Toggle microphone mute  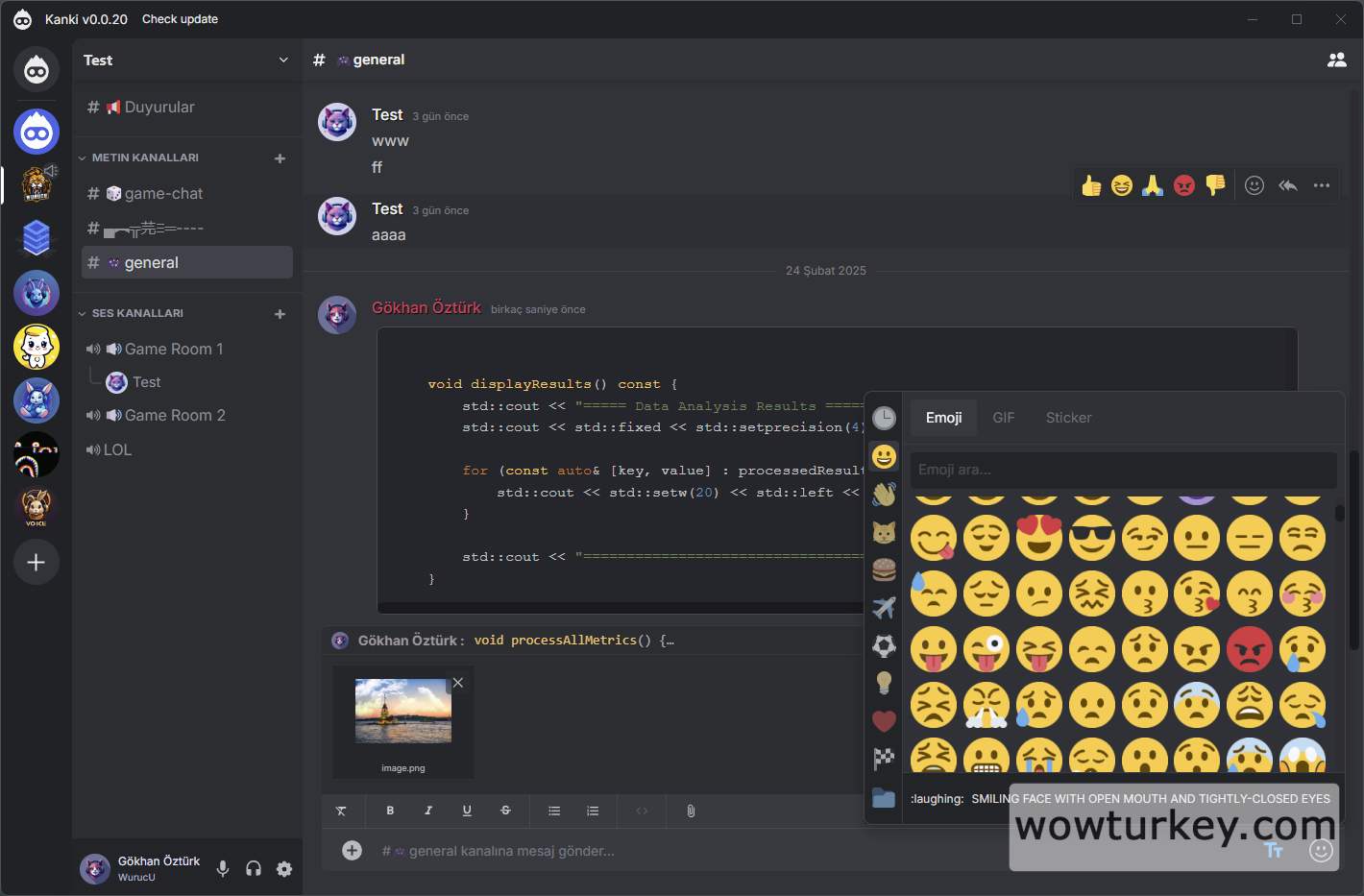(x=223, y=869)
